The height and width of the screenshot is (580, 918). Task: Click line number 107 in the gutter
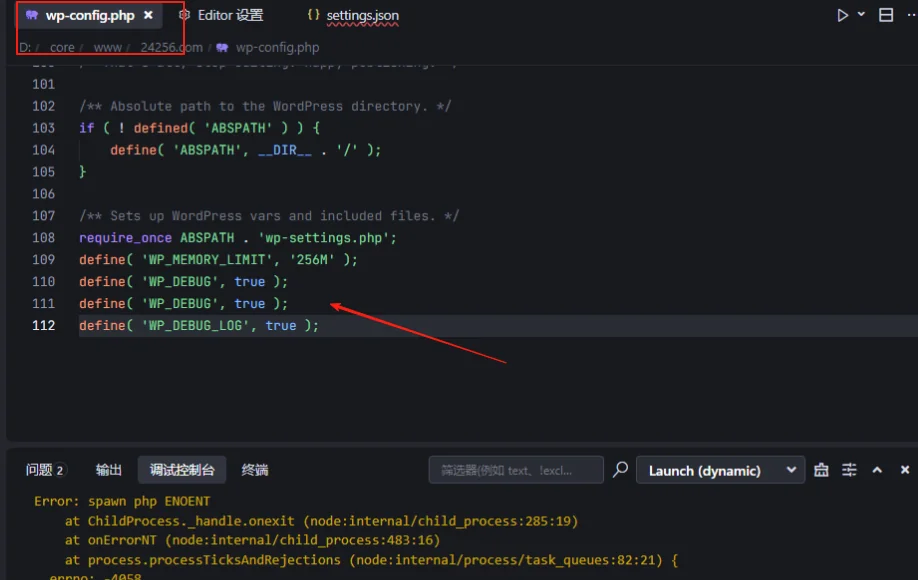click(x=43, y=216)
